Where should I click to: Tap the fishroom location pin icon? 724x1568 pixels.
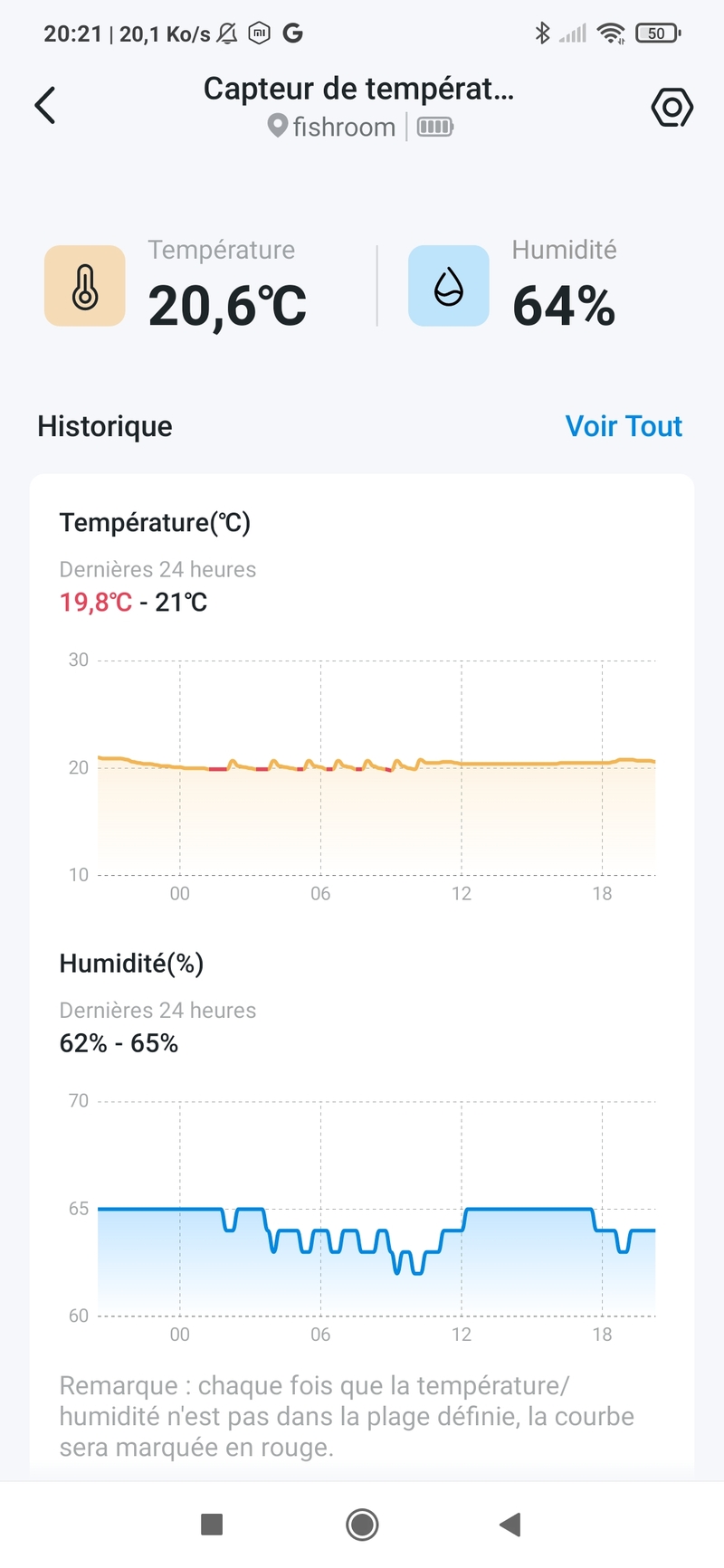(278, 126)
